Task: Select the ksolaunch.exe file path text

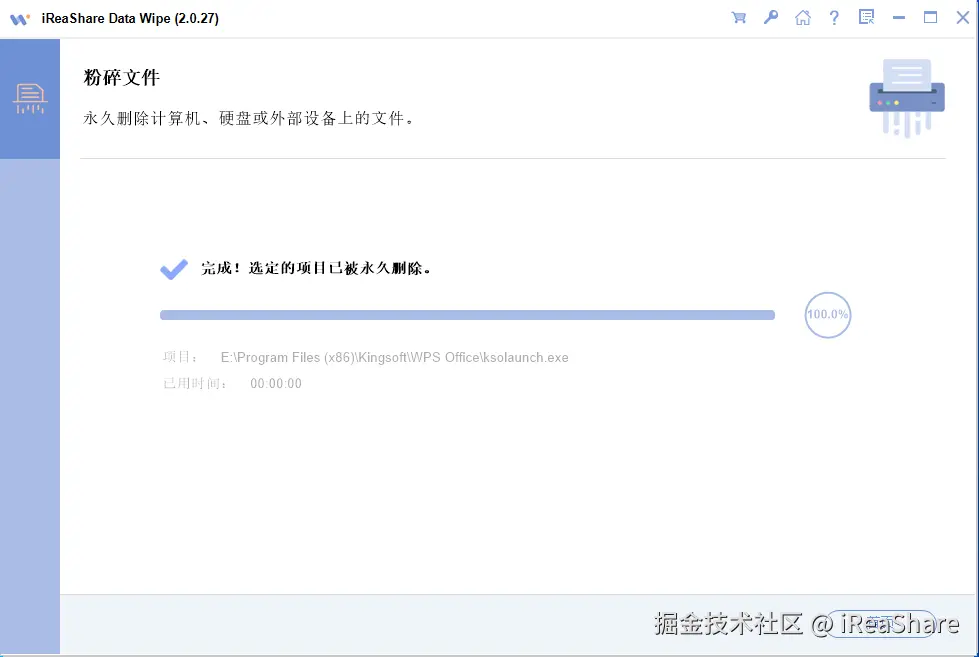Action: point(394,357)
